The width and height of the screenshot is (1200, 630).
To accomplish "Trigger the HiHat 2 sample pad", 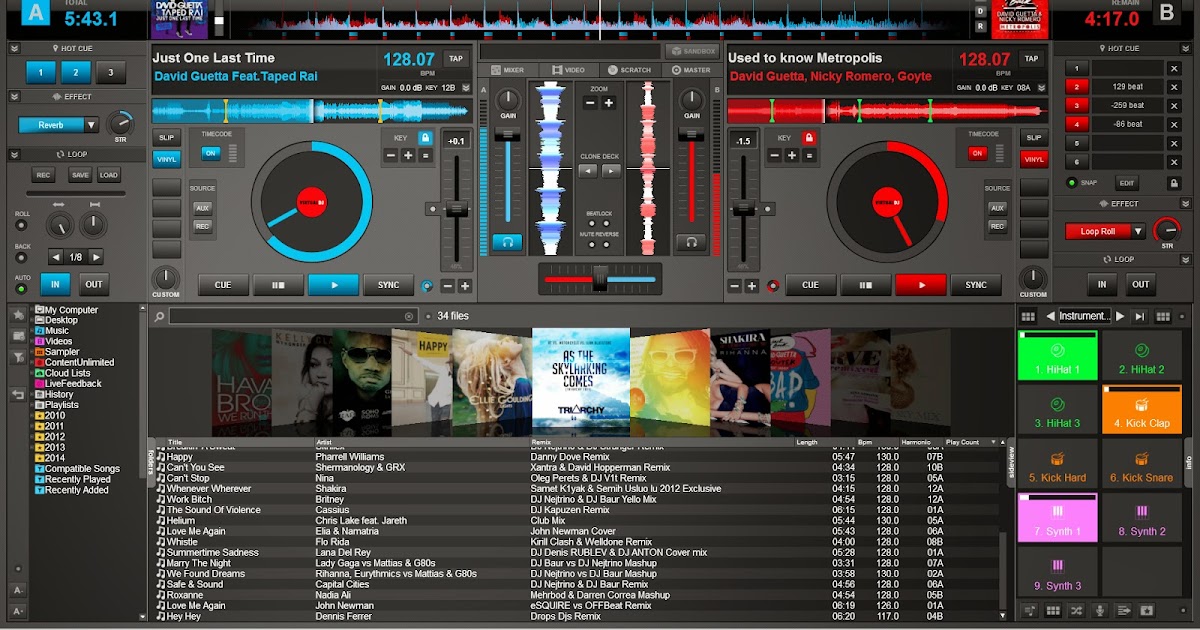I will tap(1142, 356).
